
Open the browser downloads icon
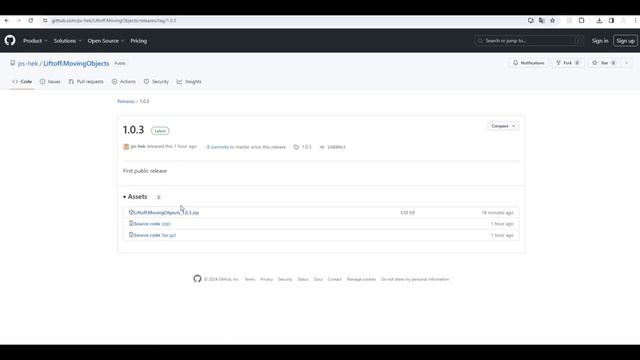click(x=599, y=20)
